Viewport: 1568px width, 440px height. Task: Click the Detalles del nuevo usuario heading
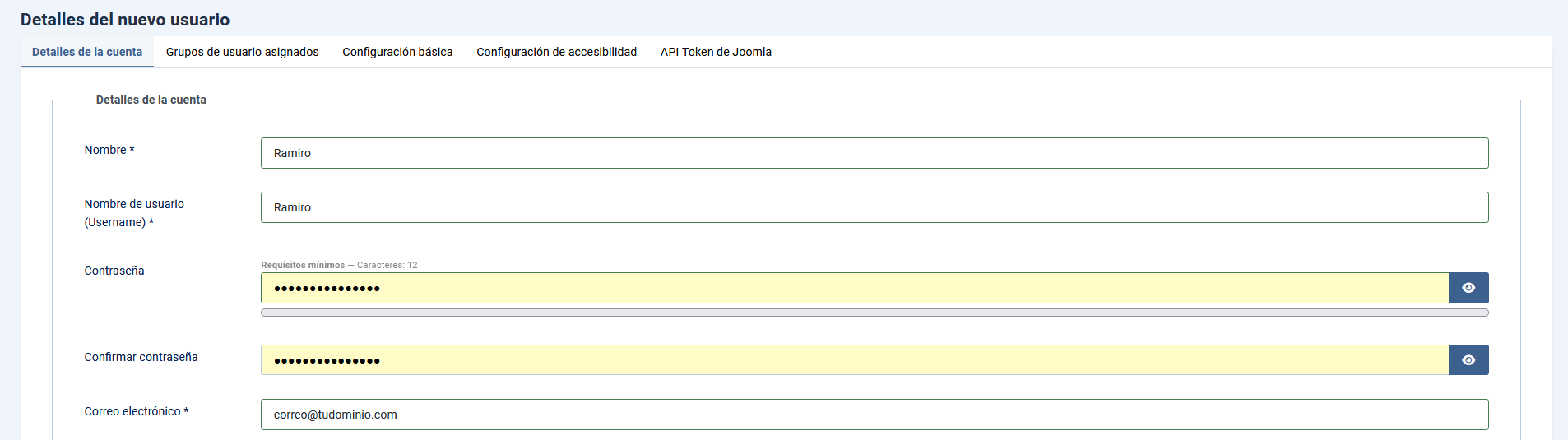click(x=125, y=20)
